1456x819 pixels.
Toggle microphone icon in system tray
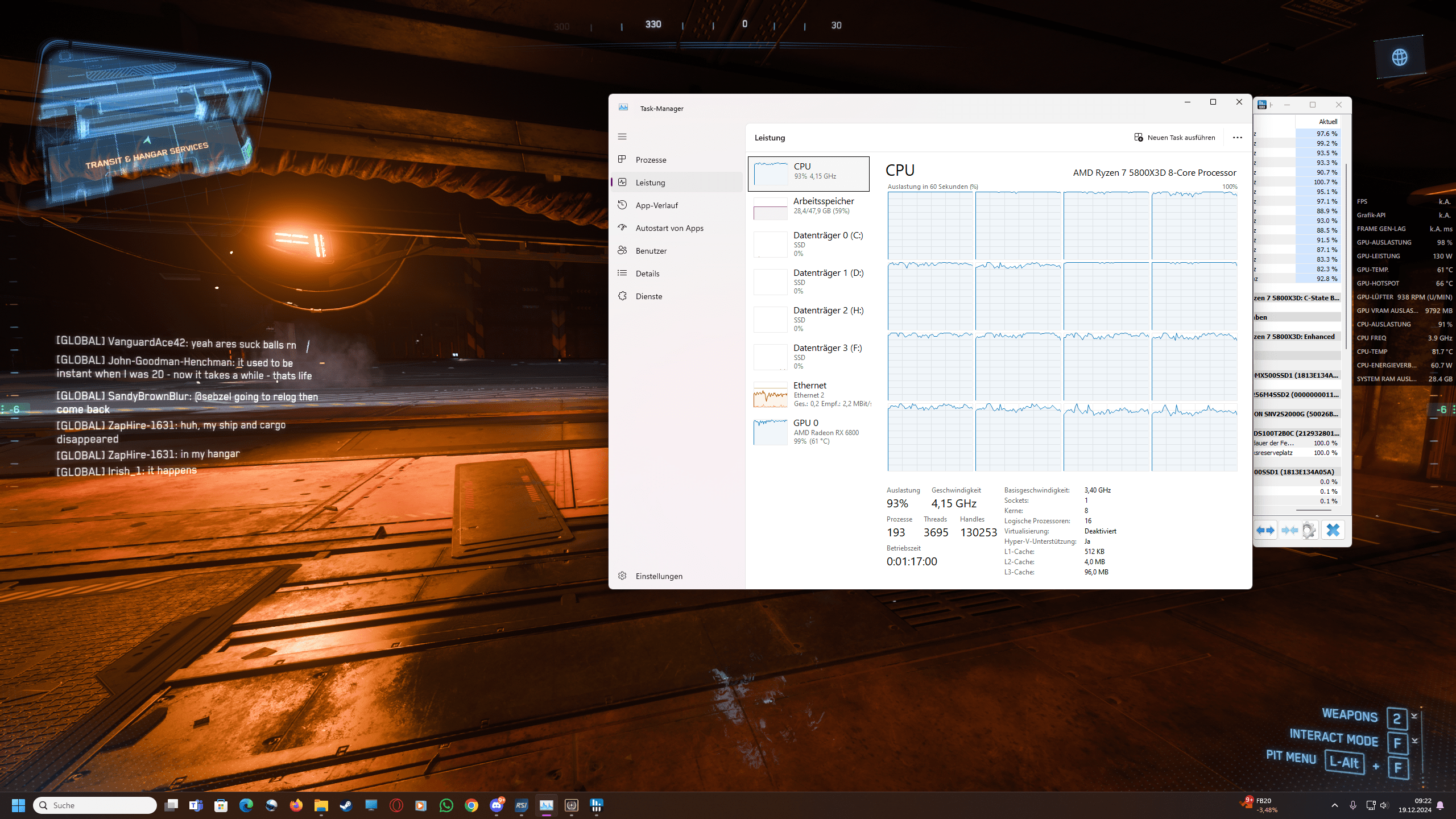1353,805
